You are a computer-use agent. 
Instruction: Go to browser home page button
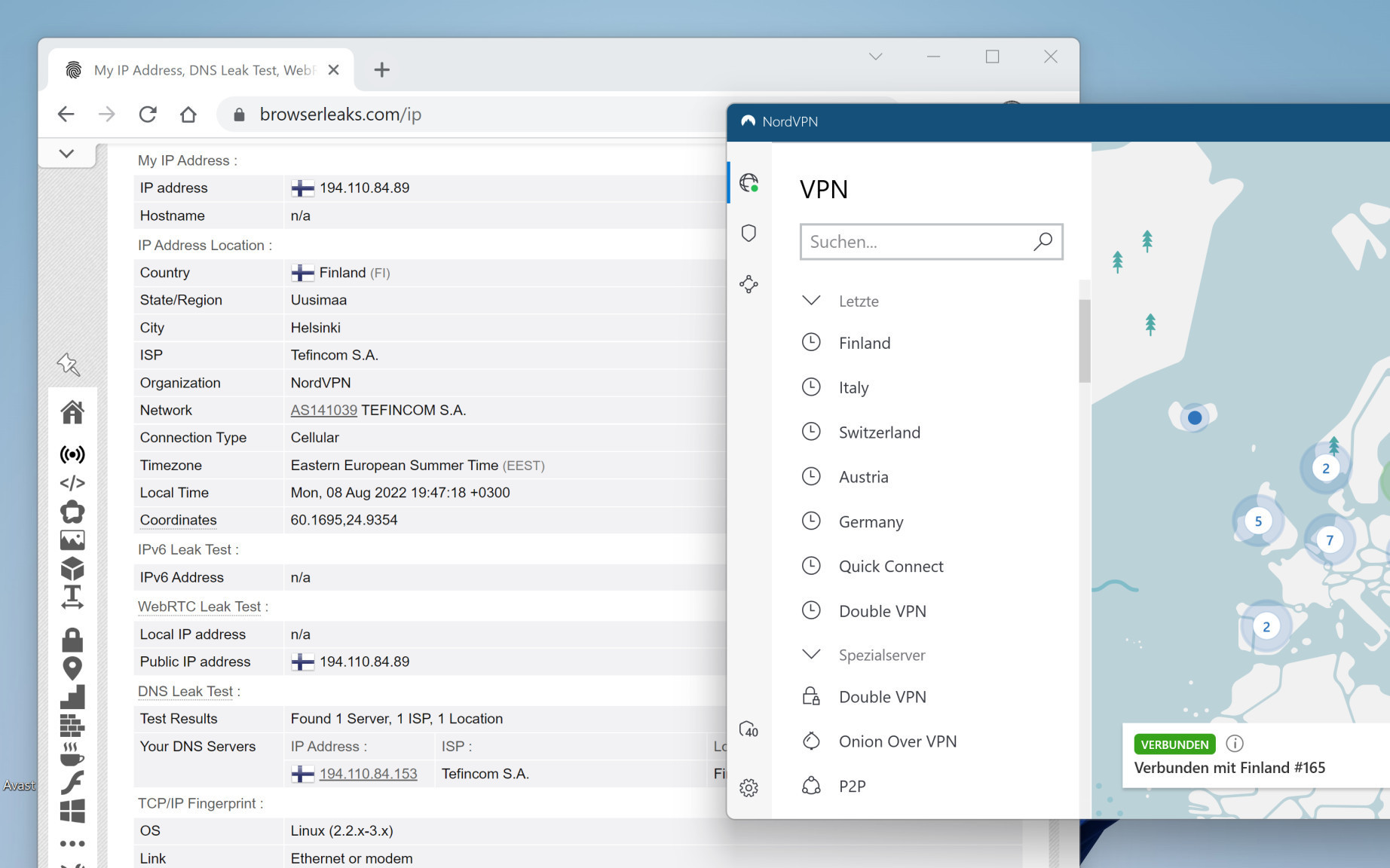tap(188, 115)
